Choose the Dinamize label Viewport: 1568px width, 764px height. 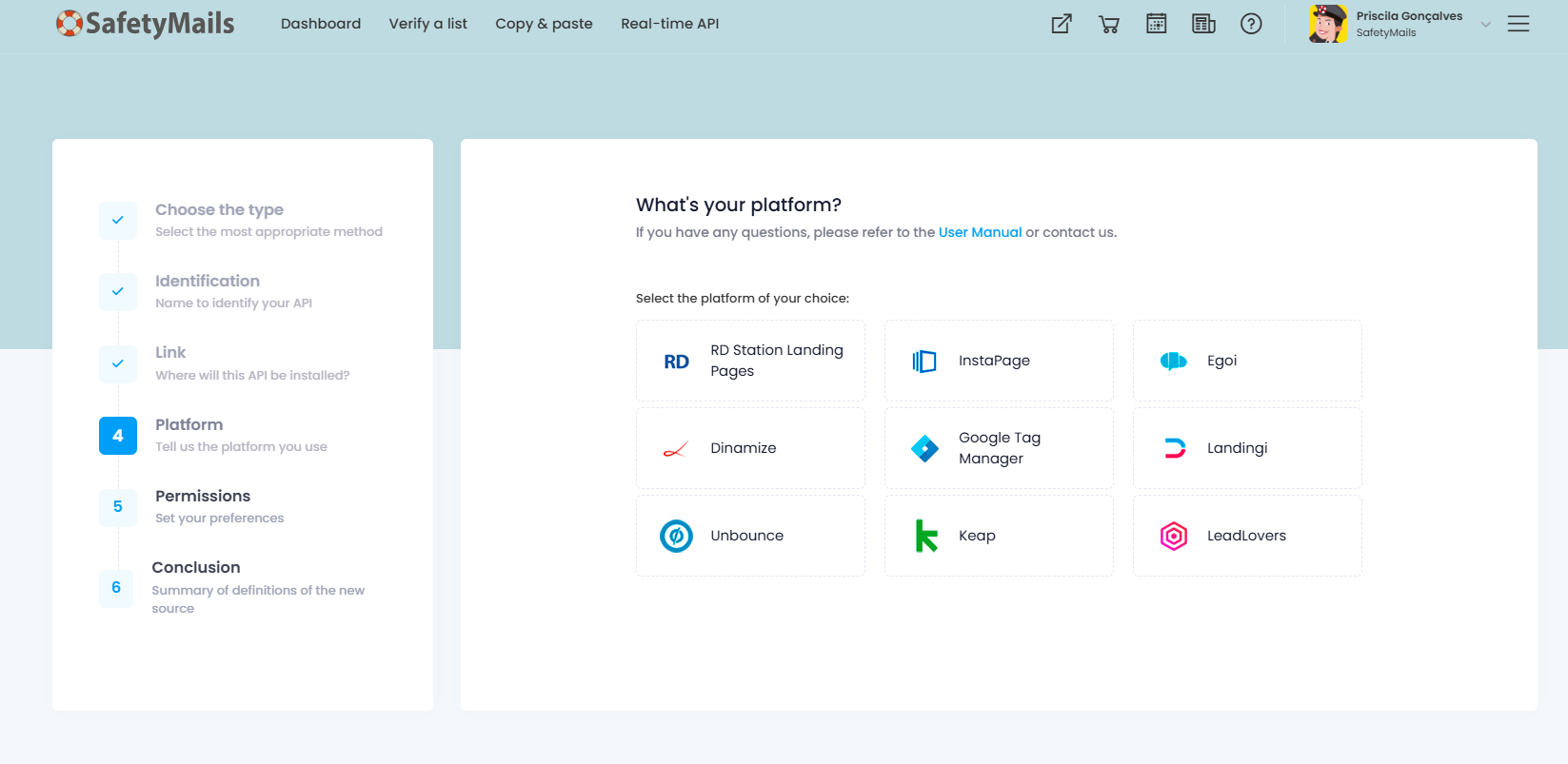[x=744, y=448]
